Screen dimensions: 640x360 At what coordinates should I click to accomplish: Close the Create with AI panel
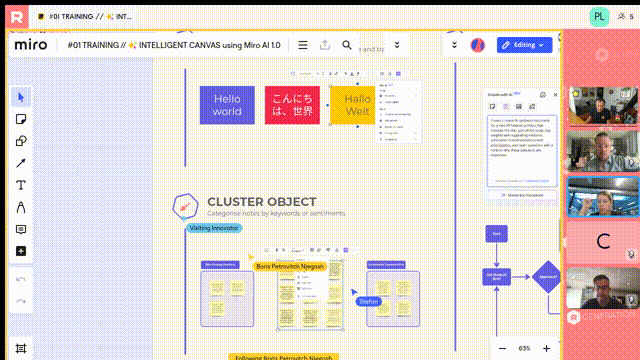[555, 95]
